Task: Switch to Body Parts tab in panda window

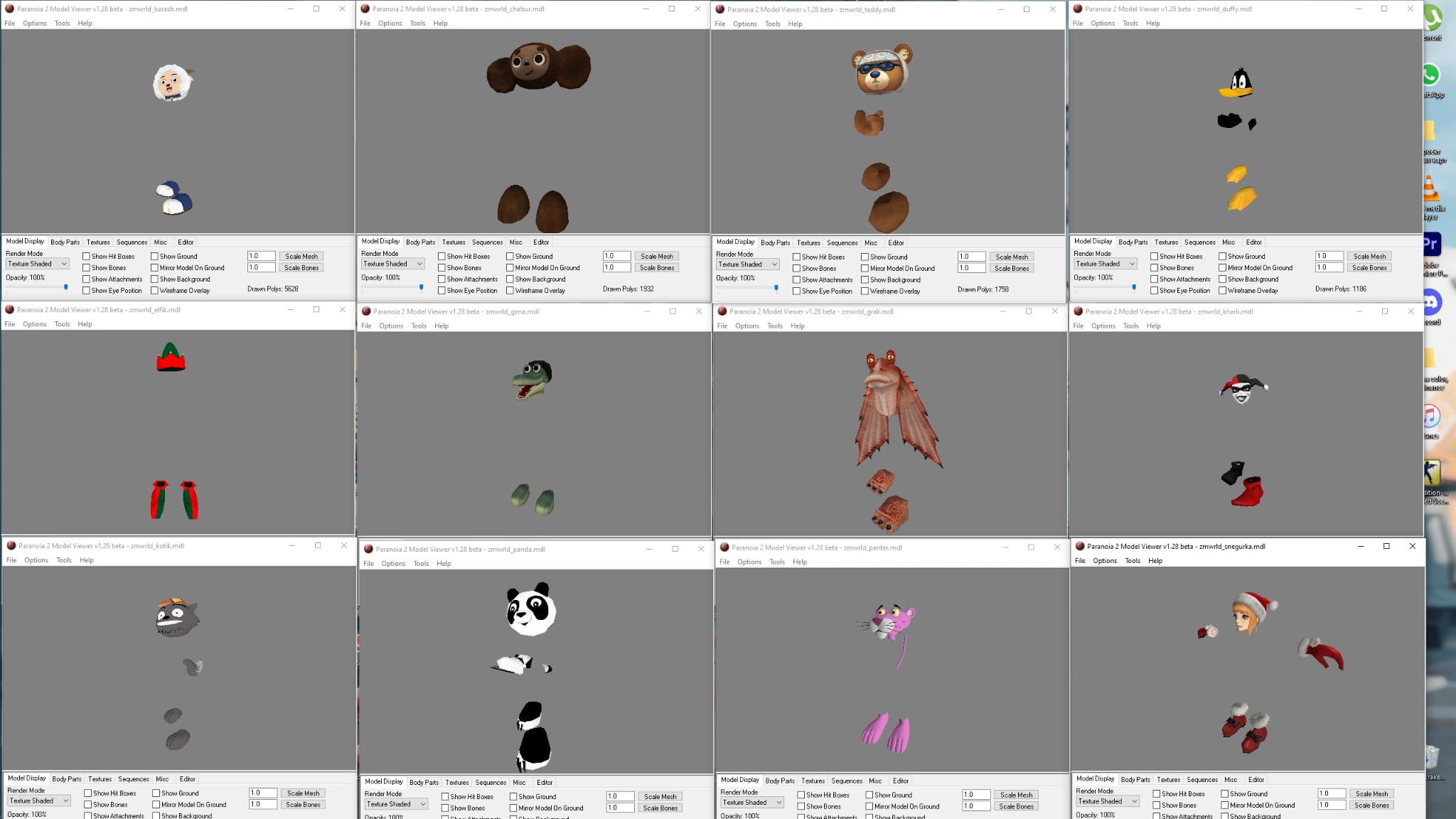Action: (424, 783)
